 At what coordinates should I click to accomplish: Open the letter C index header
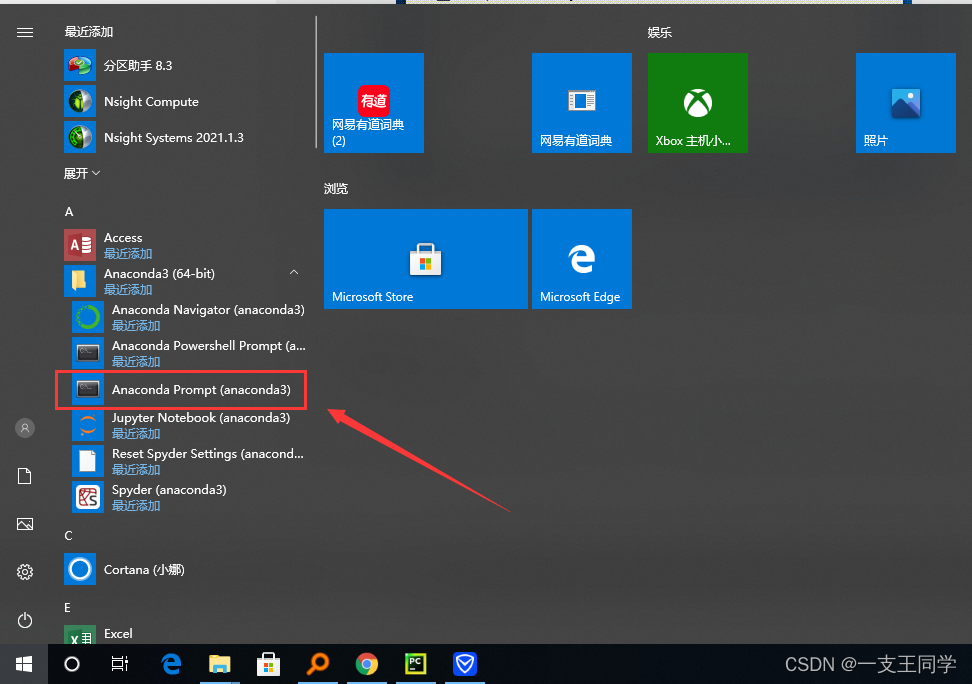(68, 536)
